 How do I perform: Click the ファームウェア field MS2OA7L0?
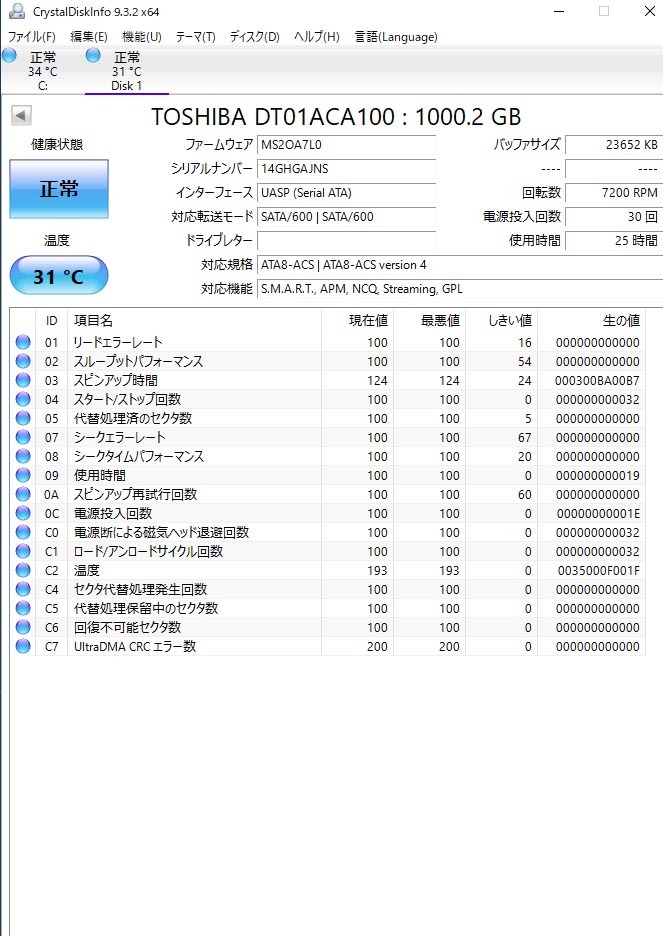point(346,144)
